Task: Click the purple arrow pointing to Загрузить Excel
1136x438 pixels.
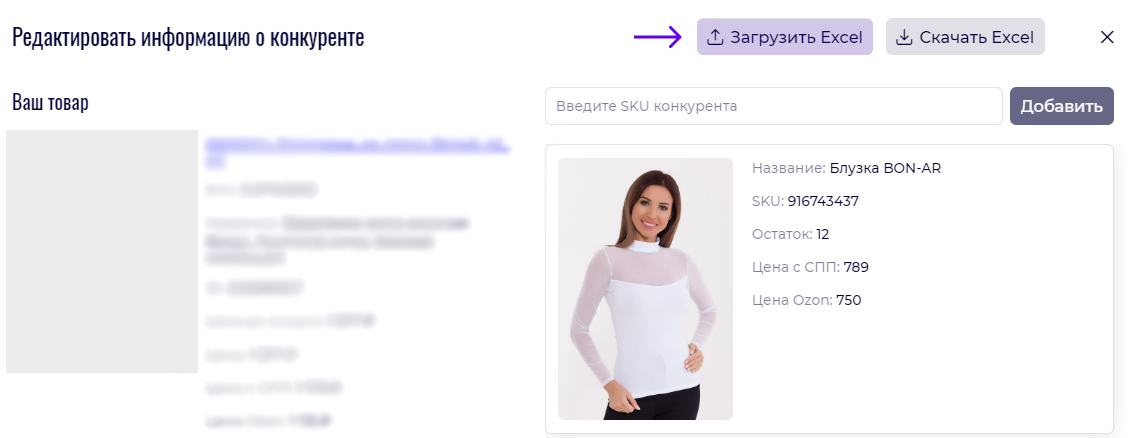Action: pyautogui.click(x=658, y=37)
